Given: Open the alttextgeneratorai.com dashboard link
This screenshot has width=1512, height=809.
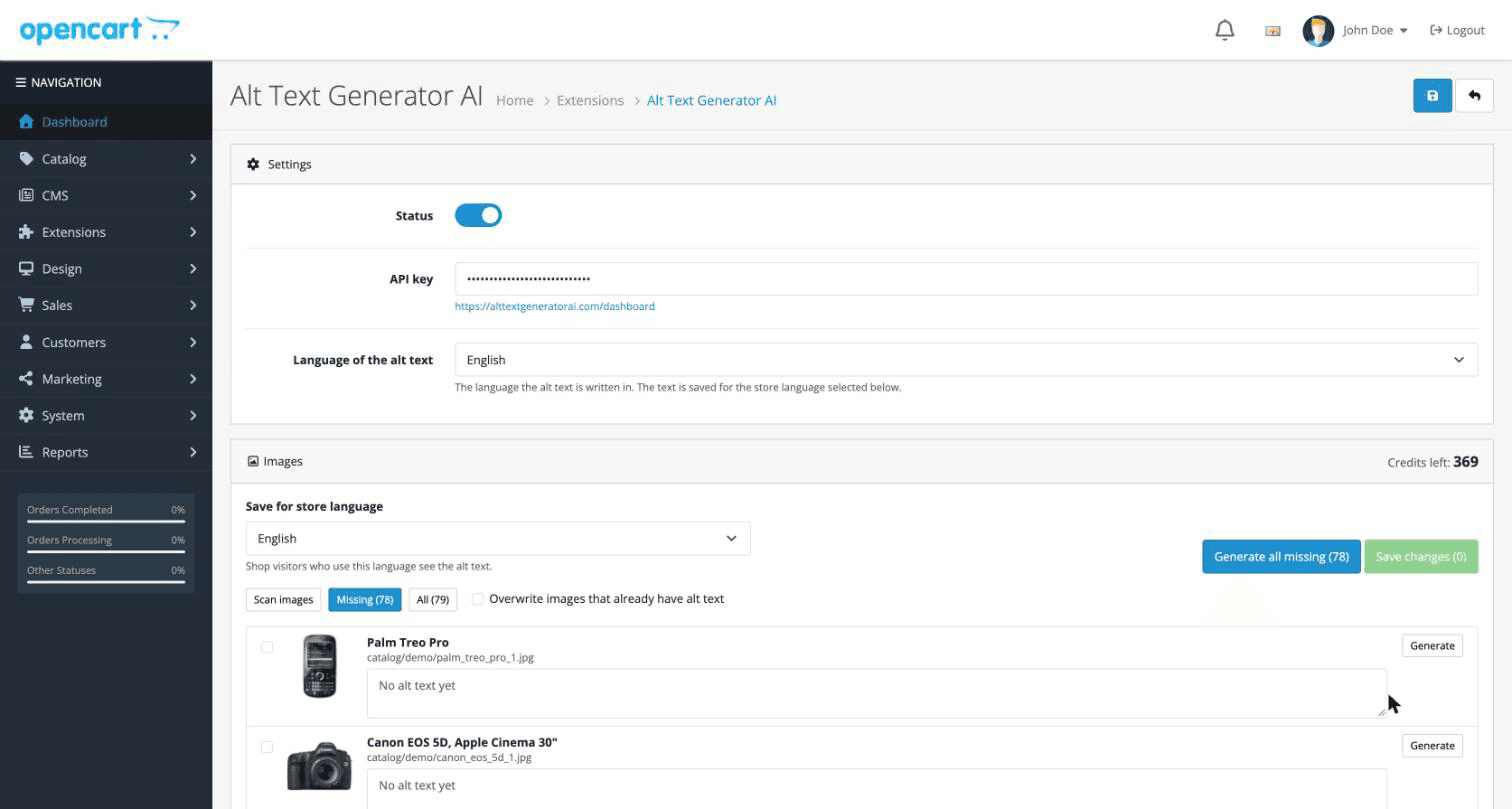Looking at the screenshot, I should [x=555, y=306].
